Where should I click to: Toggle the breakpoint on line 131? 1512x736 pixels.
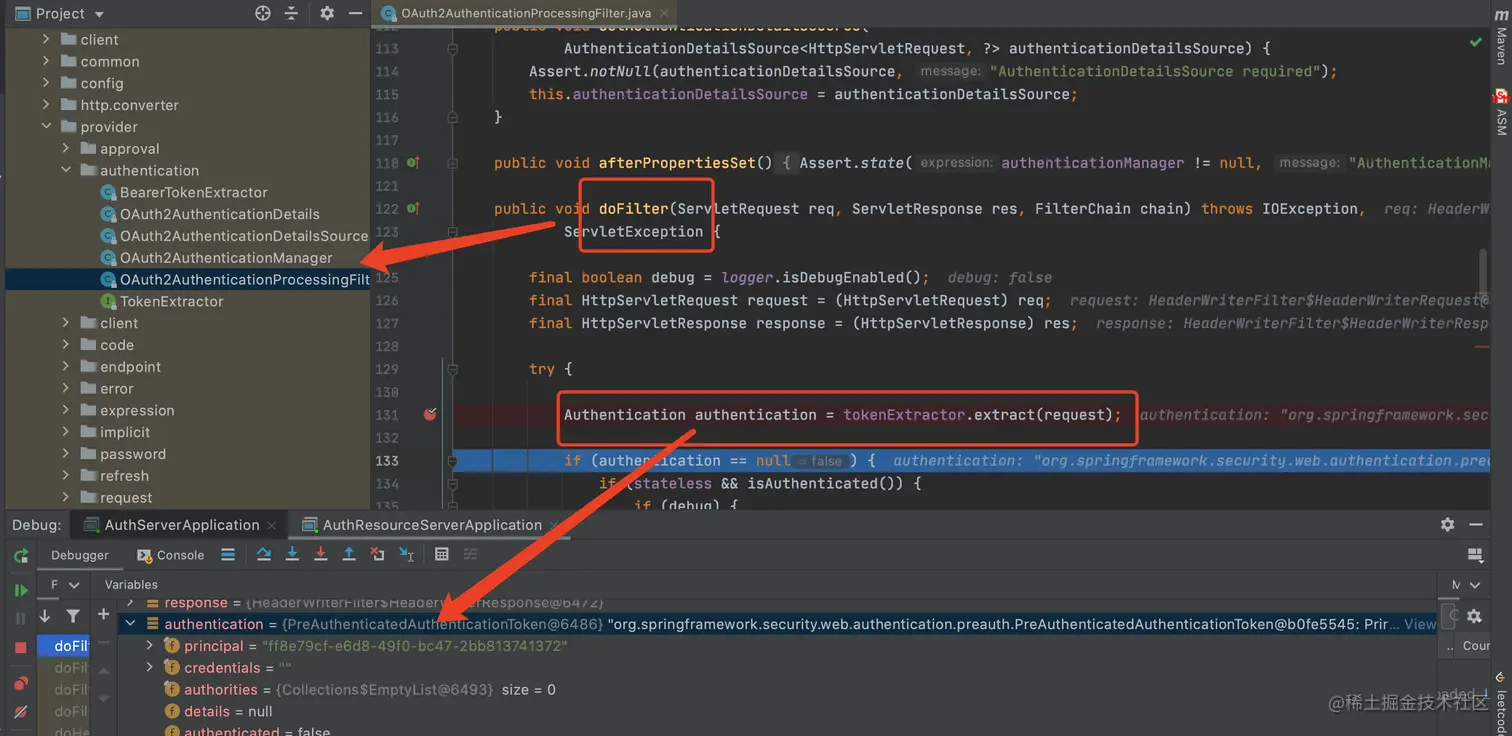430,414
